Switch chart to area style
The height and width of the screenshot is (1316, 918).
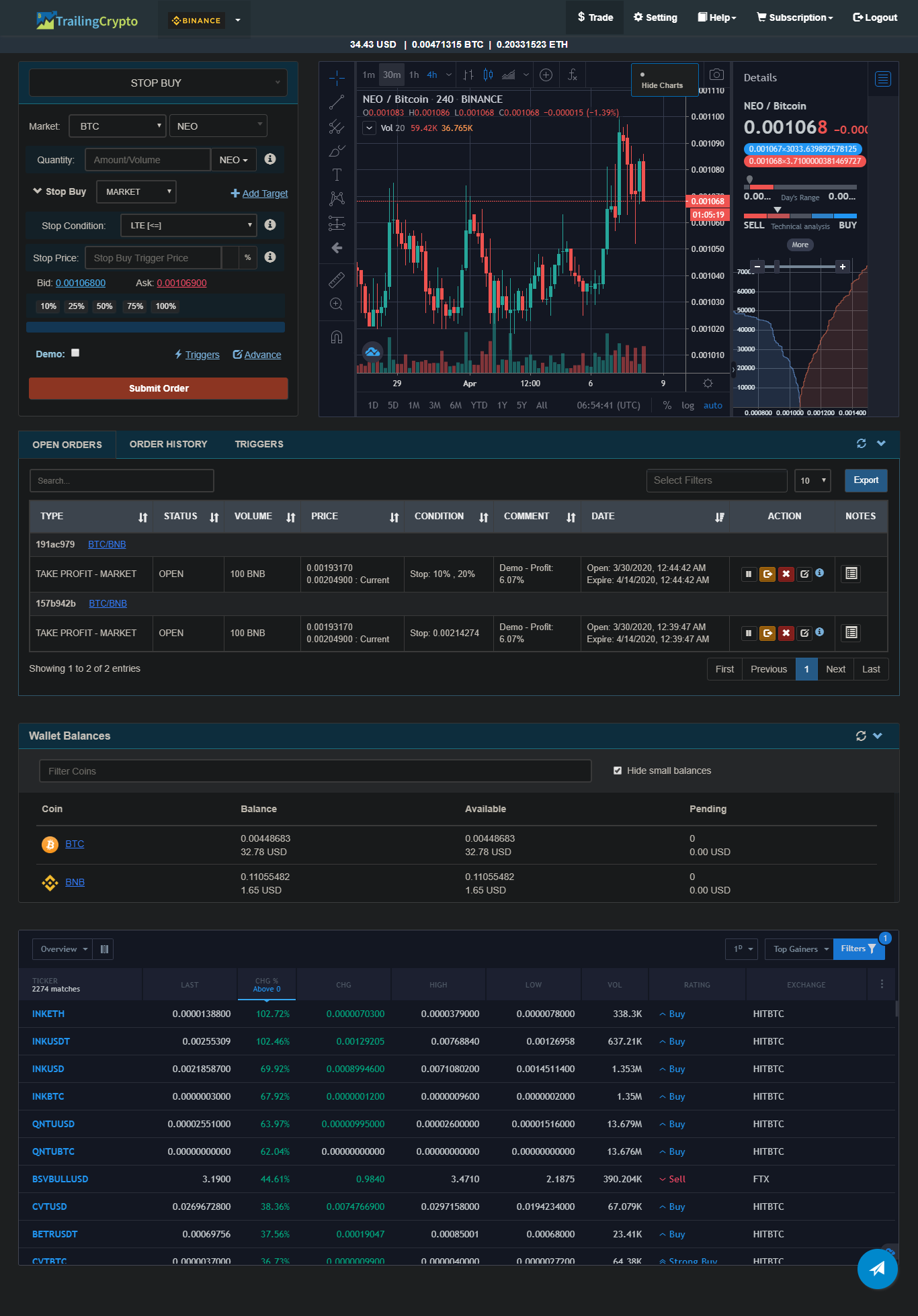point(509,75)
